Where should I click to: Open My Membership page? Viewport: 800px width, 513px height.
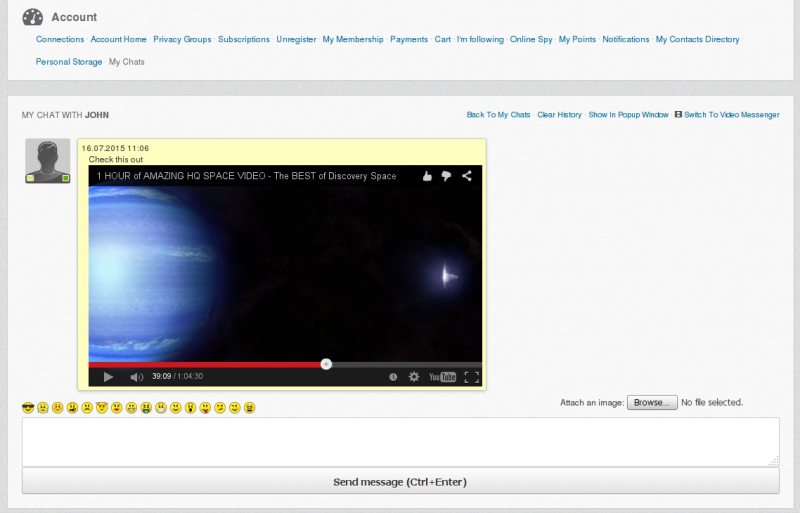coord(353,39)
